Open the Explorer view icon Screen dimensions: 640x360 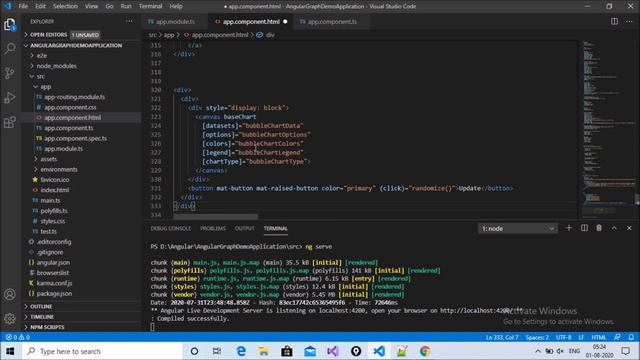point(10,24)
